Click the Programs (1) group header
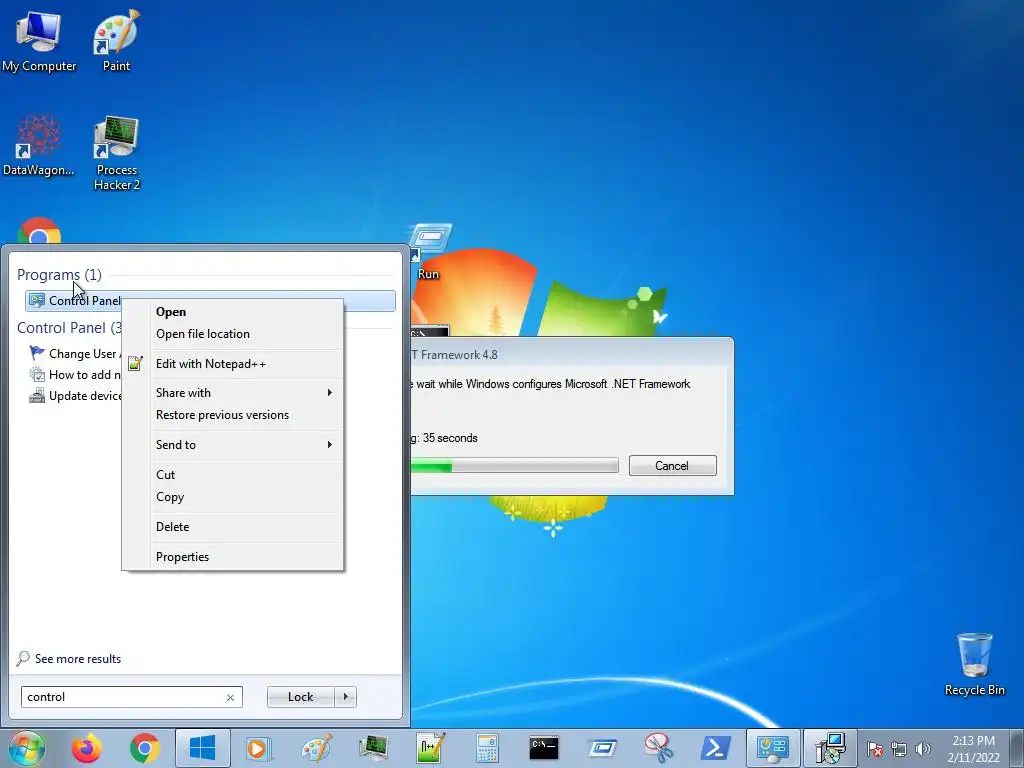 [x=59, y=275]
